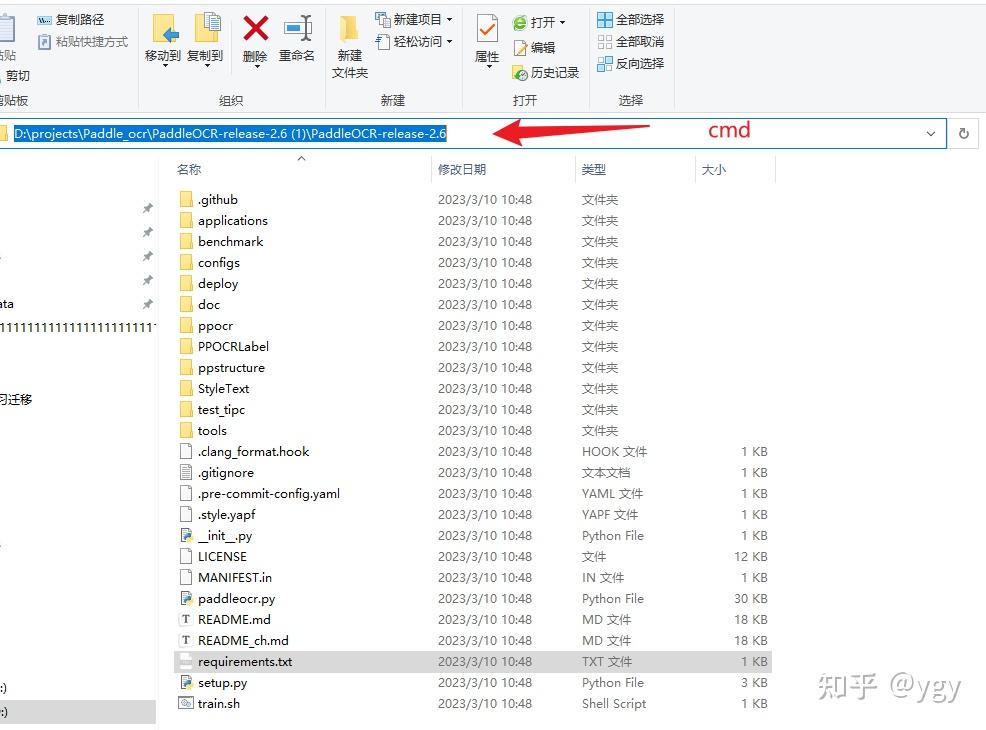Sort by Size (大小) column header
Screen dimensions: 986x730
[714, 169]
